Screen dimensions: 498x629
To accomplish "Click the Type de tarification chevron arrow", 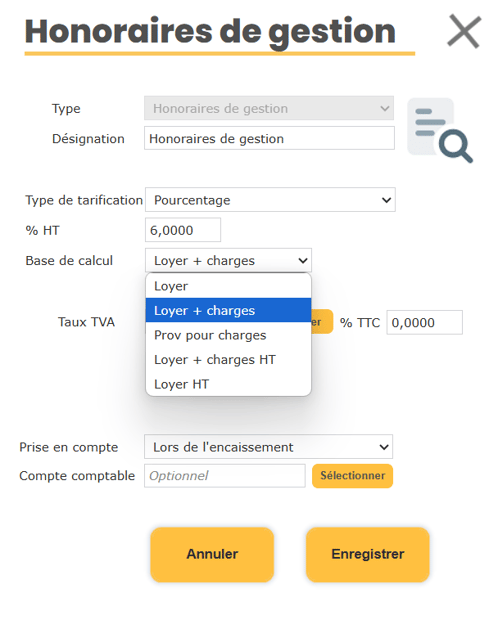I will tap(386, 200).
